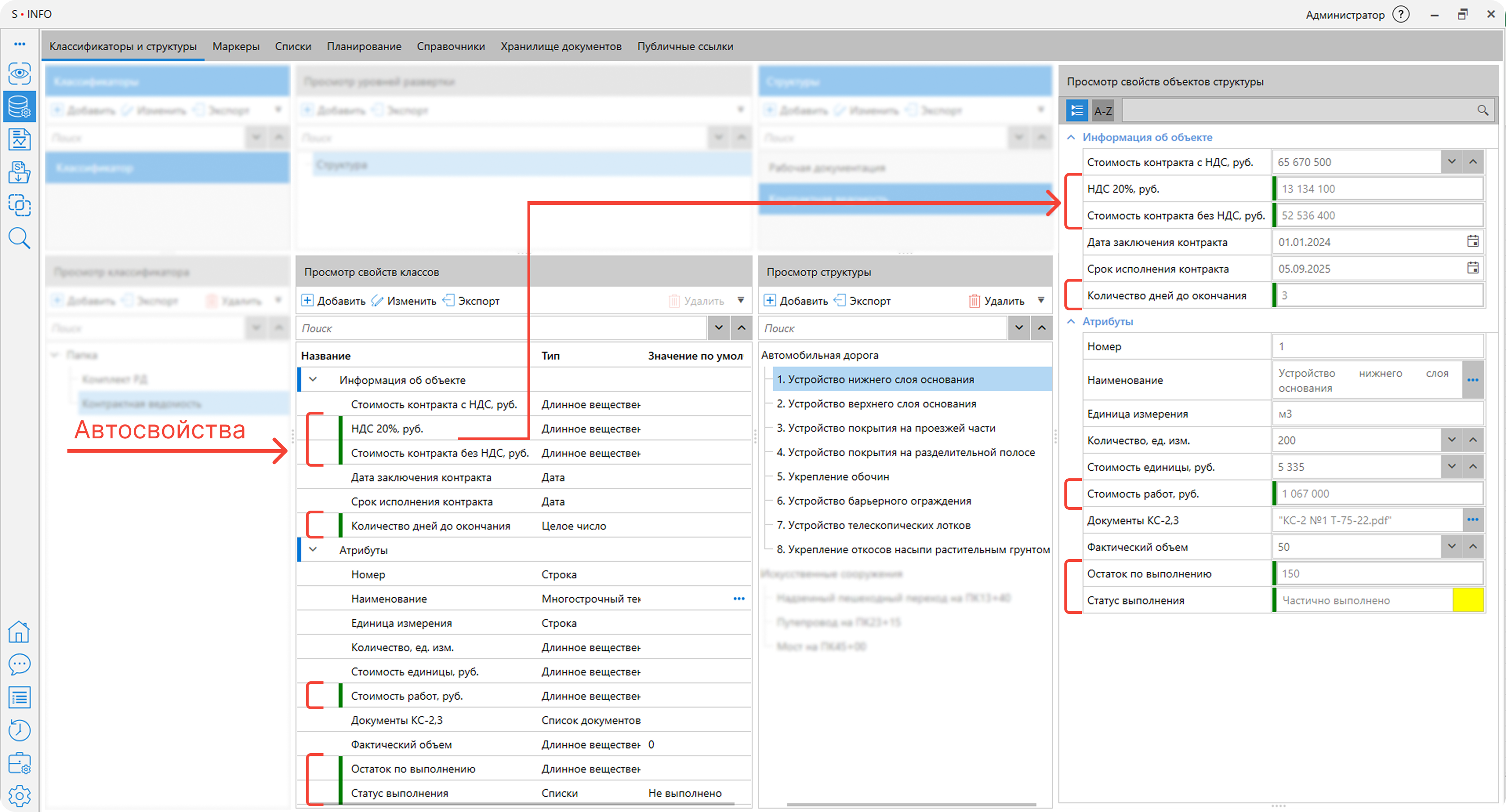Select 5. Укрепление обочин in the structure tree

coord(833,477)
